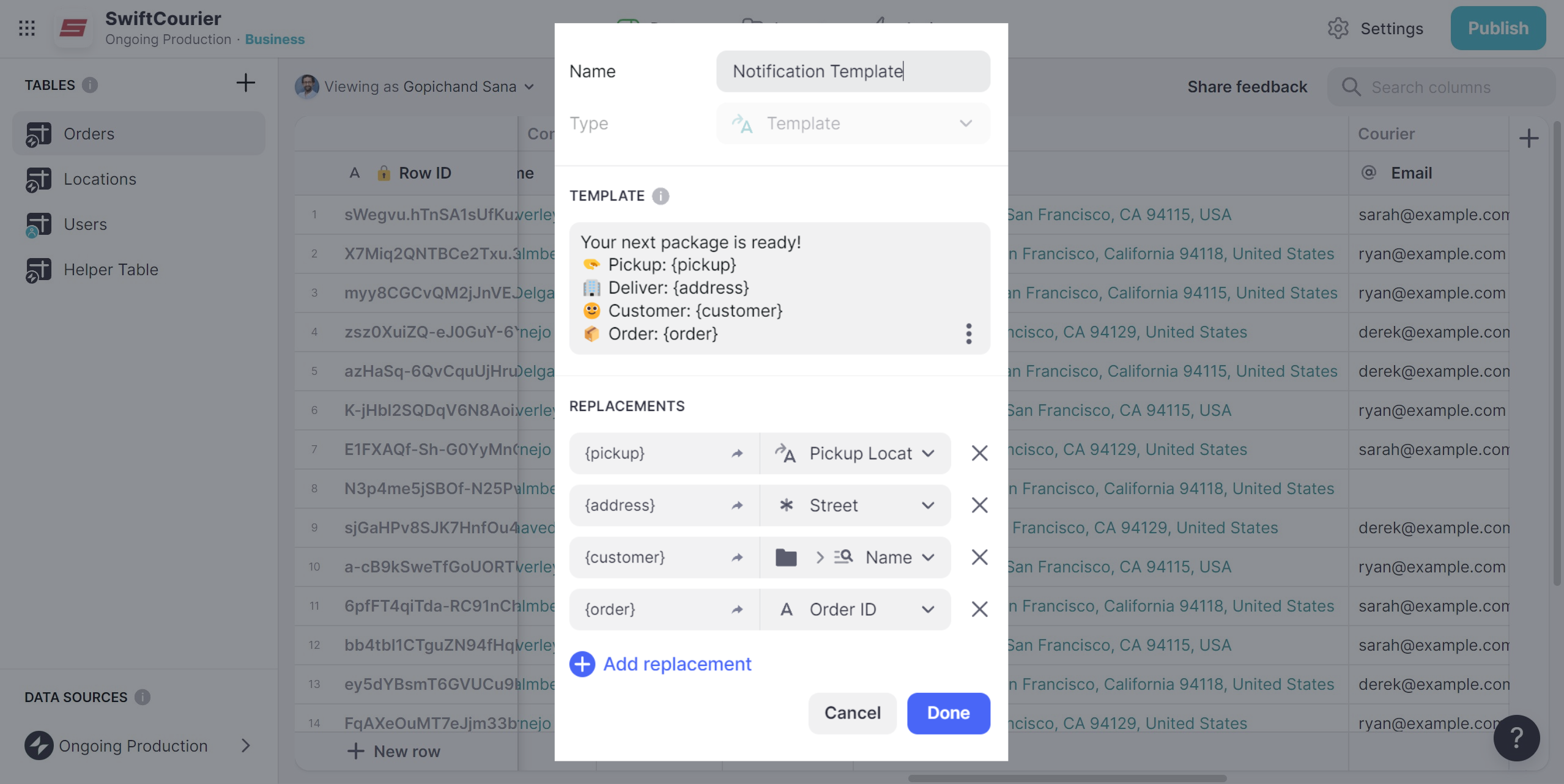
Task: Click the Add replacement plus icon
Action: (582, 664)
